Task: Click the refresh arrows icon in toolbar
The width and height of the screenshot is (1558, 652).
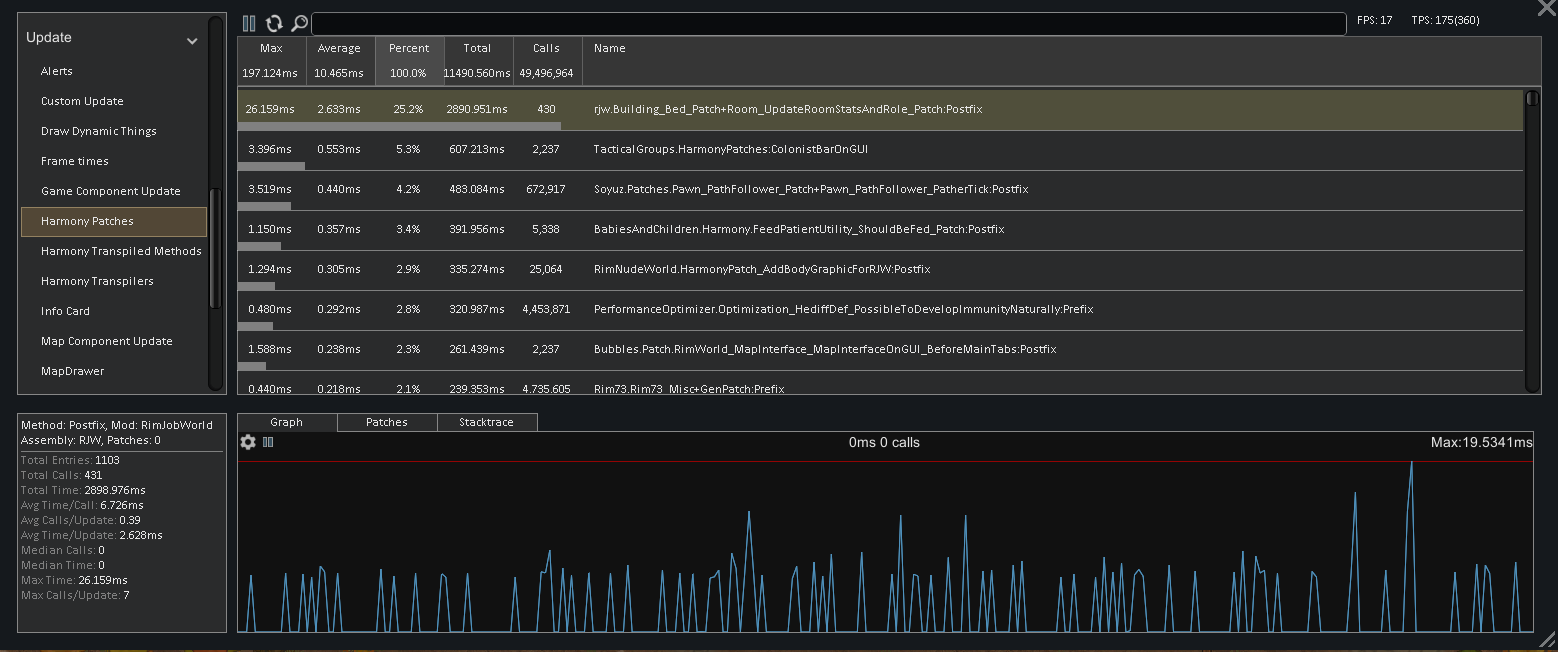Action: (274, 23)
